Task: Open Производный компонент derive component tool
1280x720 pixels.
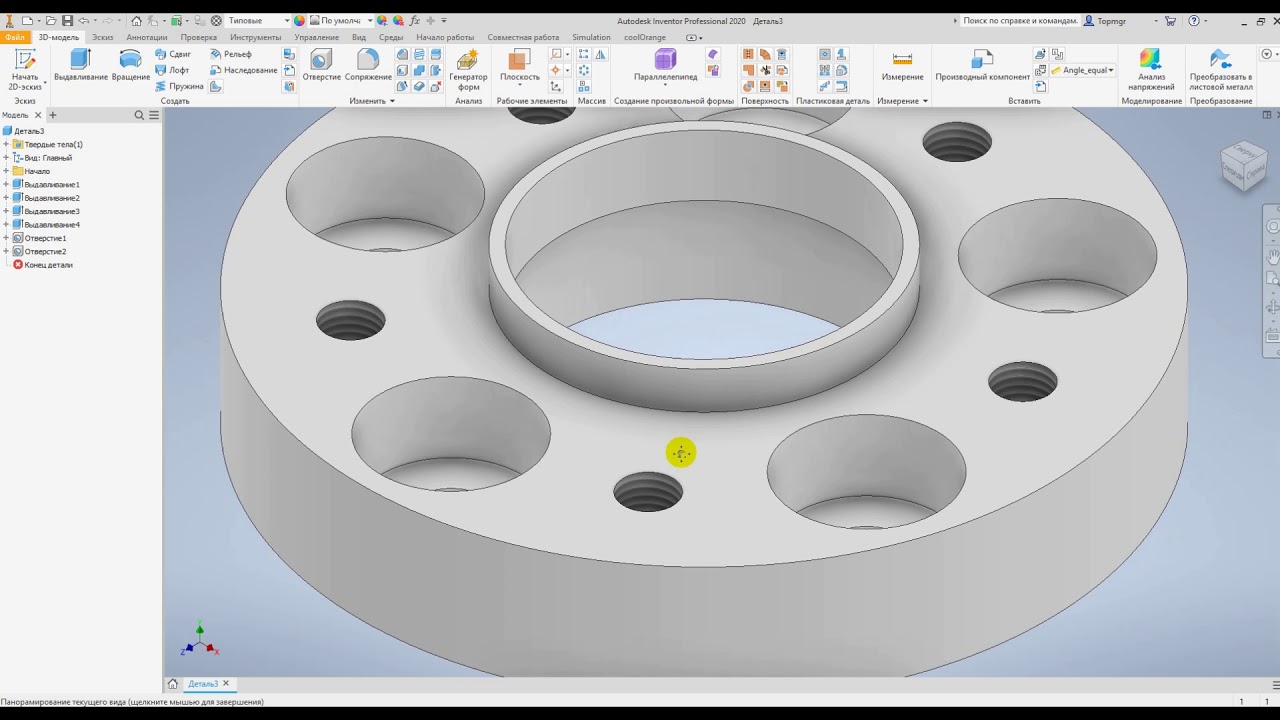Action: 982,66
